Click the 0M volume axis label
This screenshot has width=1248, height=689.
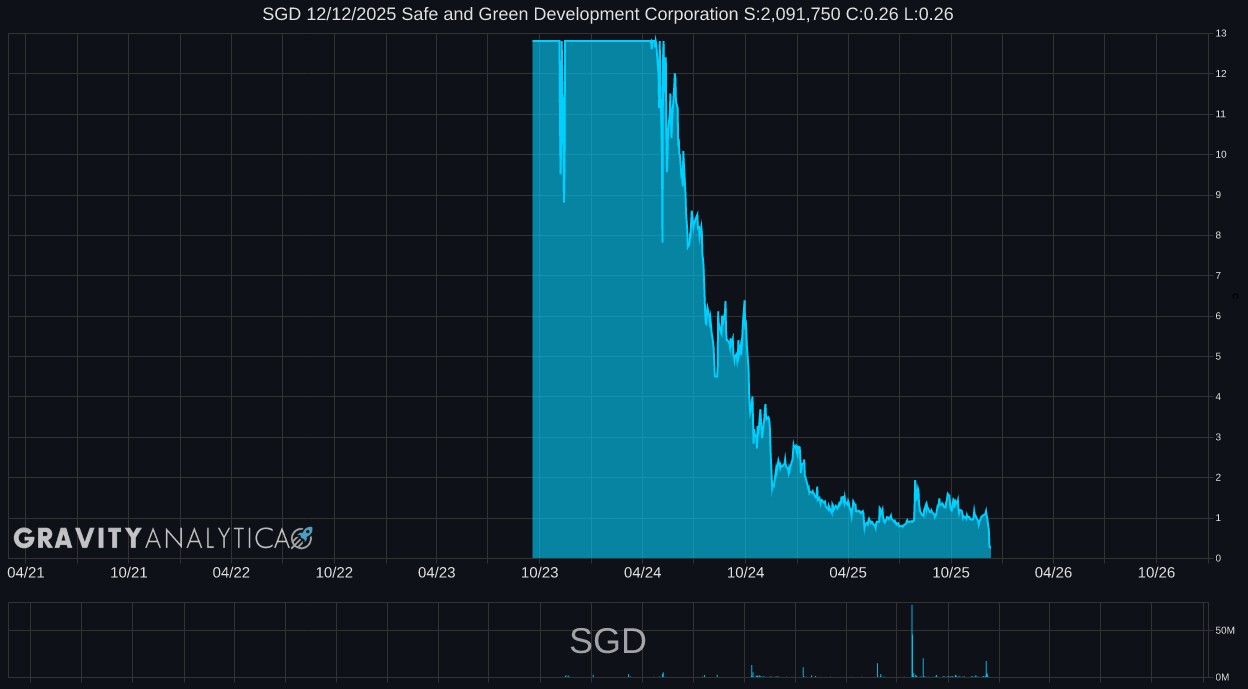point(1222,677)
